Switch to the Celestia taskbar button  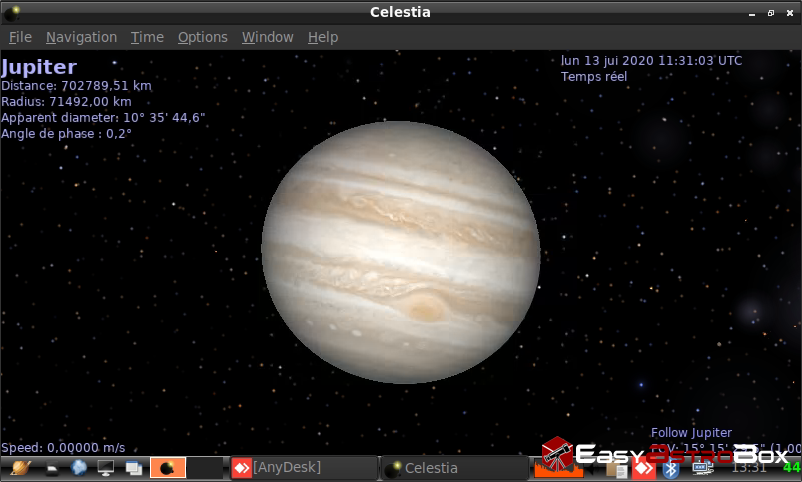[454, 468]
